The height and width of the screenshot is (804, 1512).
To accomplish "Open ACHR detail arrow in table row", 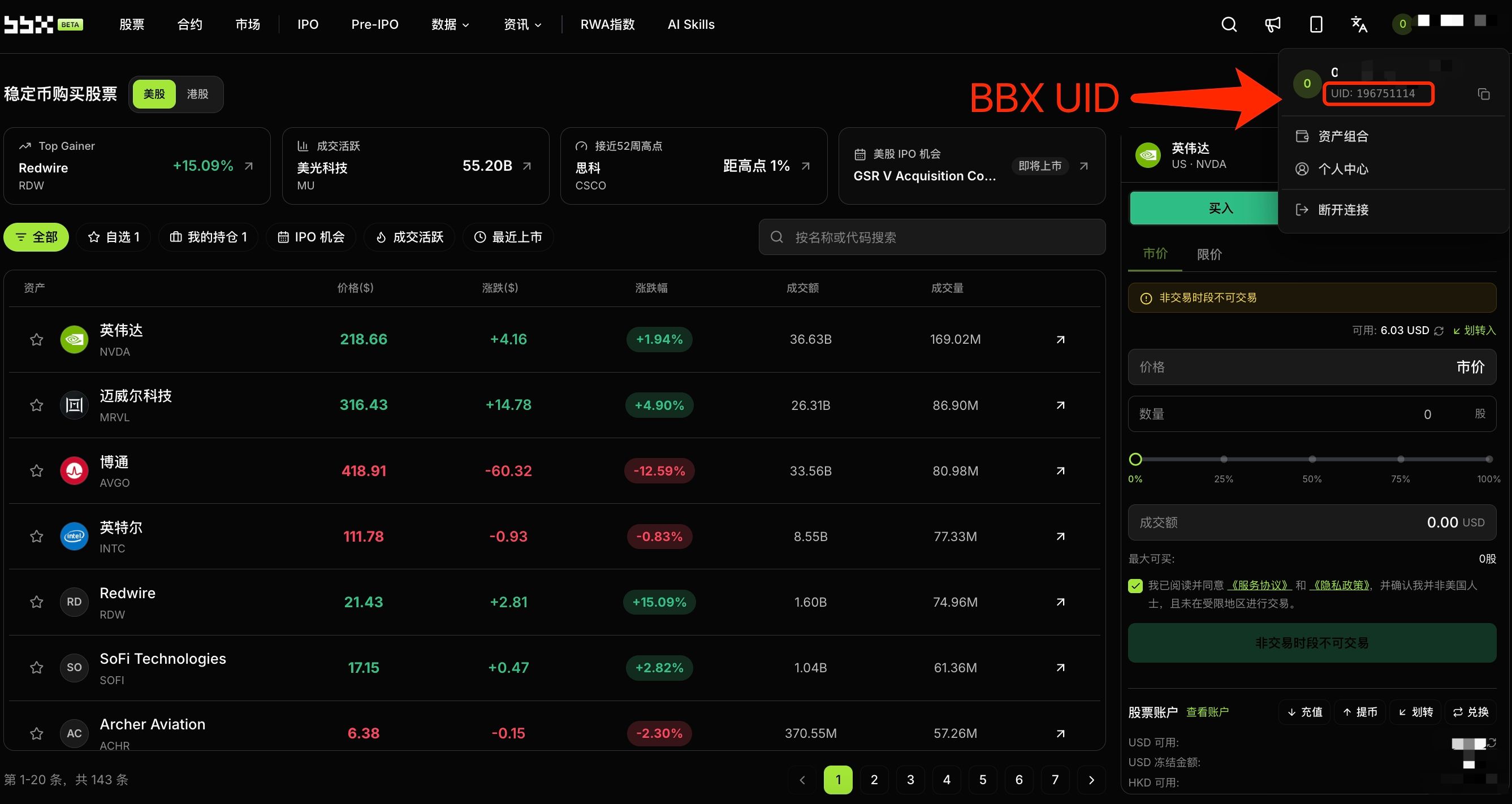I will click(x=1060, y=733).
